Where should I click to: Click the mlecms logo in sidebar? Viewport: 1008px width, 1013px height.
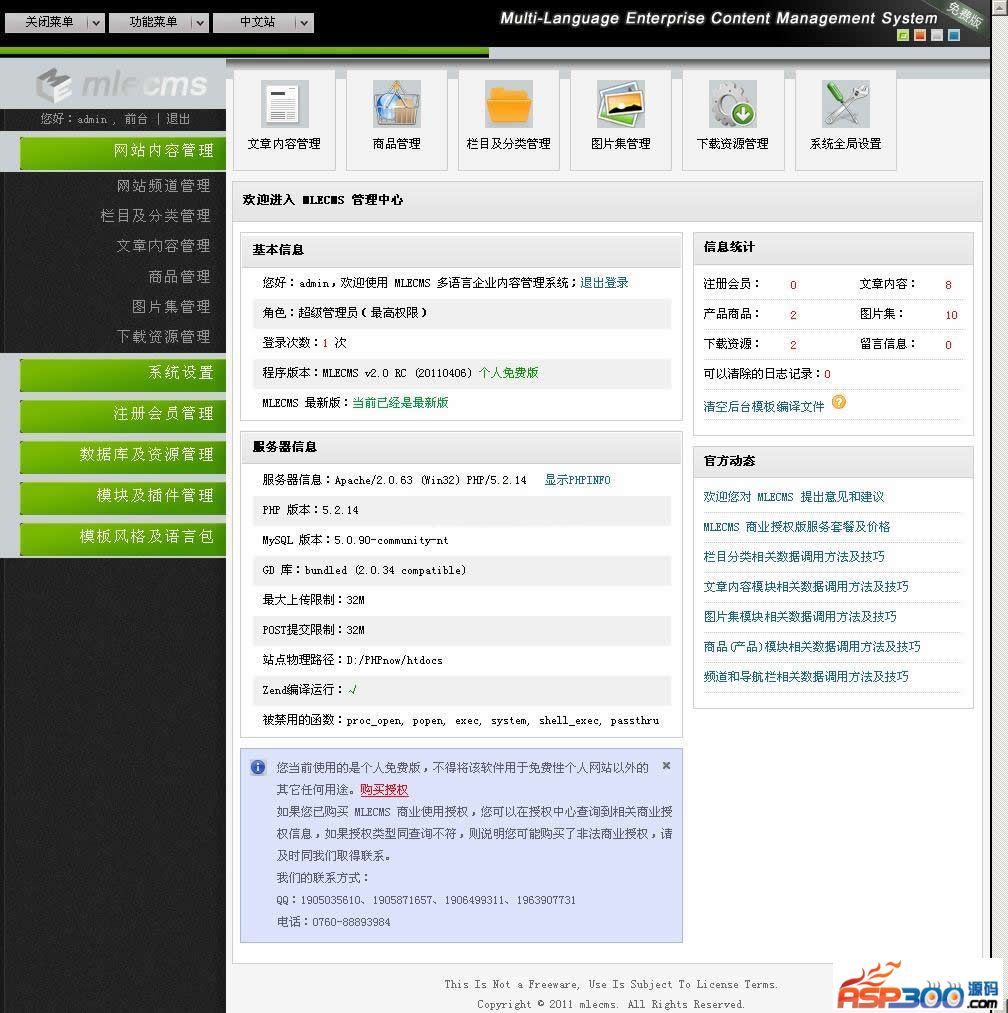[121, 85]
